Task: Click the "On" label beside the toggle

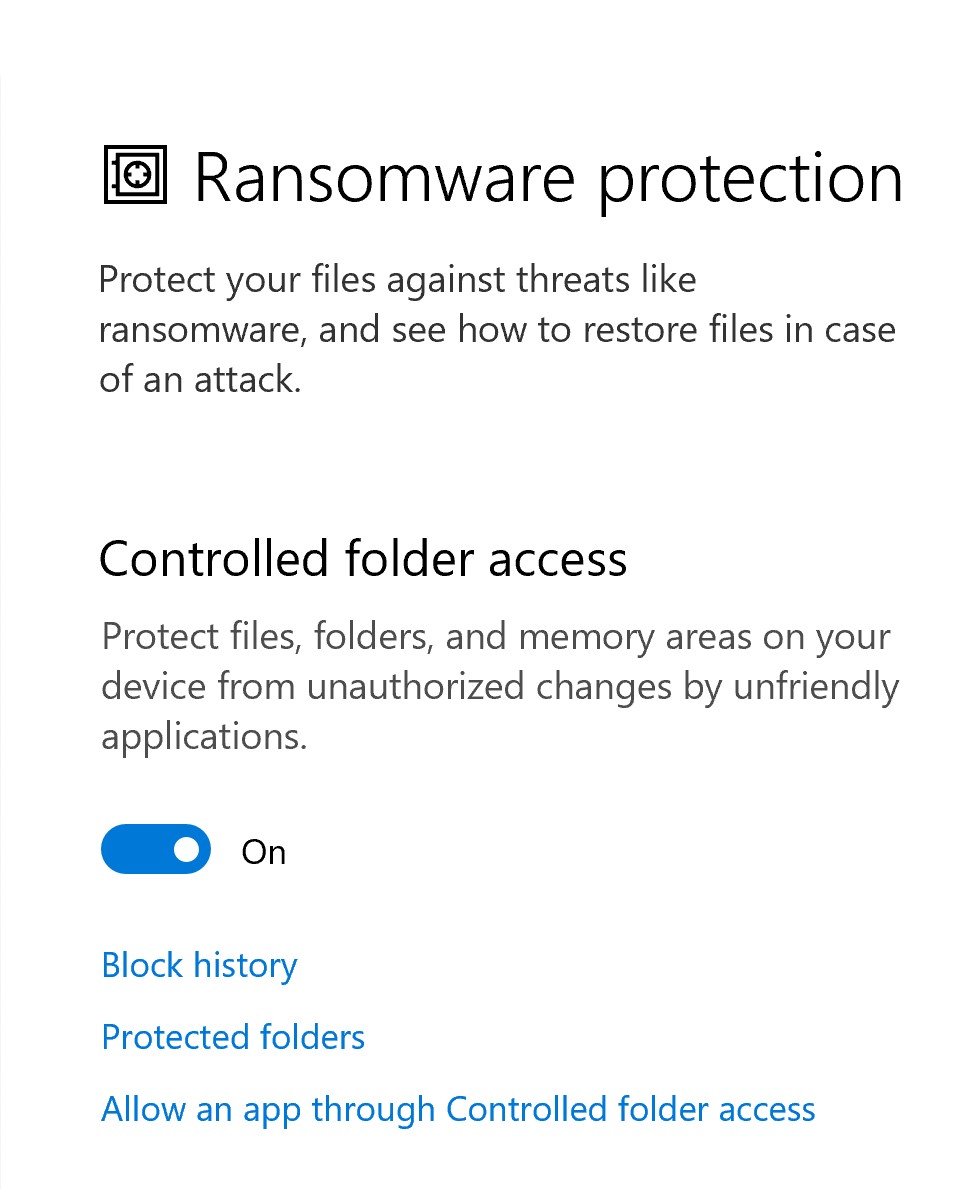Action: tap(264, 852)
